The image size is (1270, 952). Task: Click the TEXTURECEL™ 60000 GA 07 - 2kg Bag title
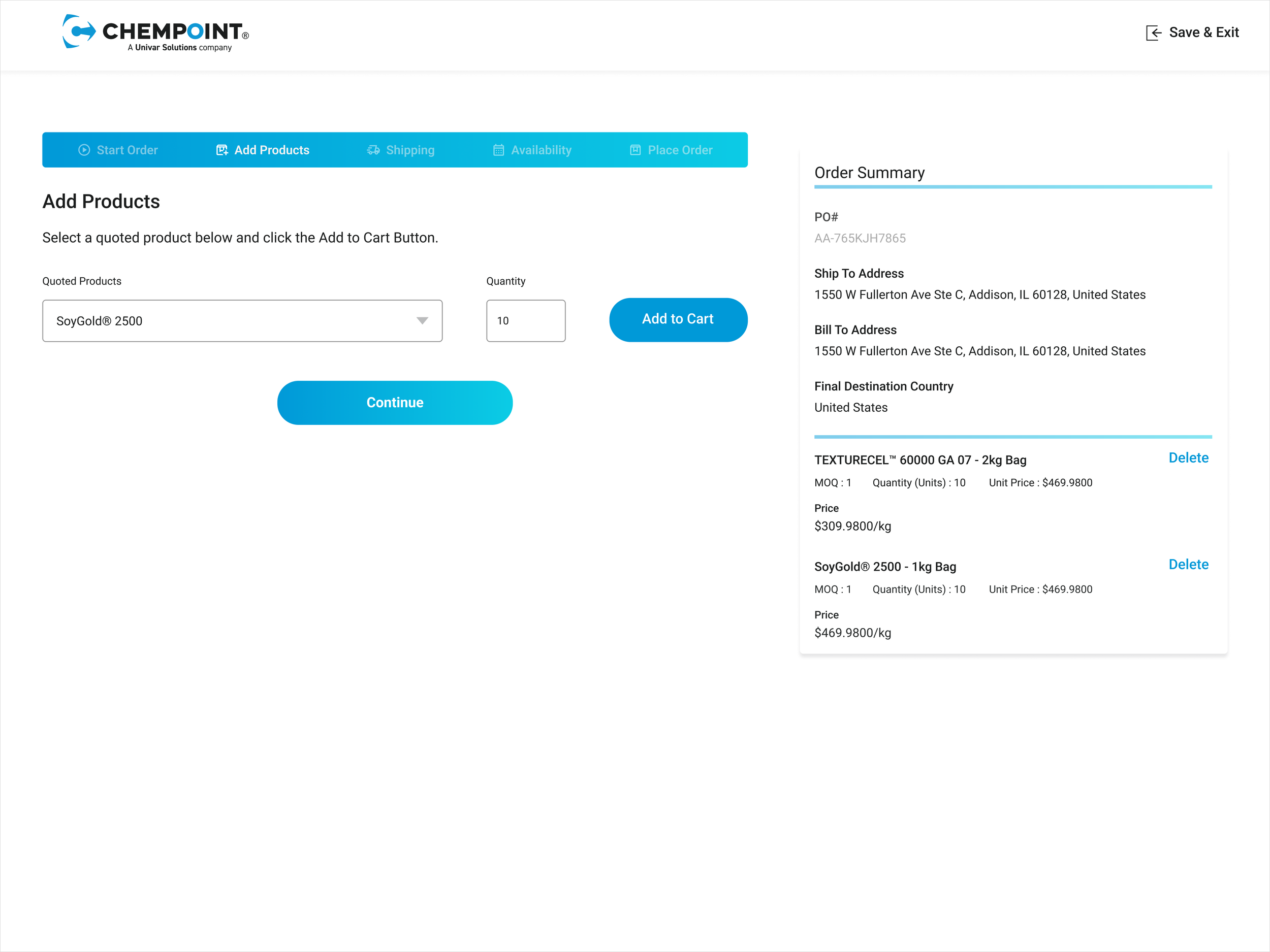click(x=920, y=460)
